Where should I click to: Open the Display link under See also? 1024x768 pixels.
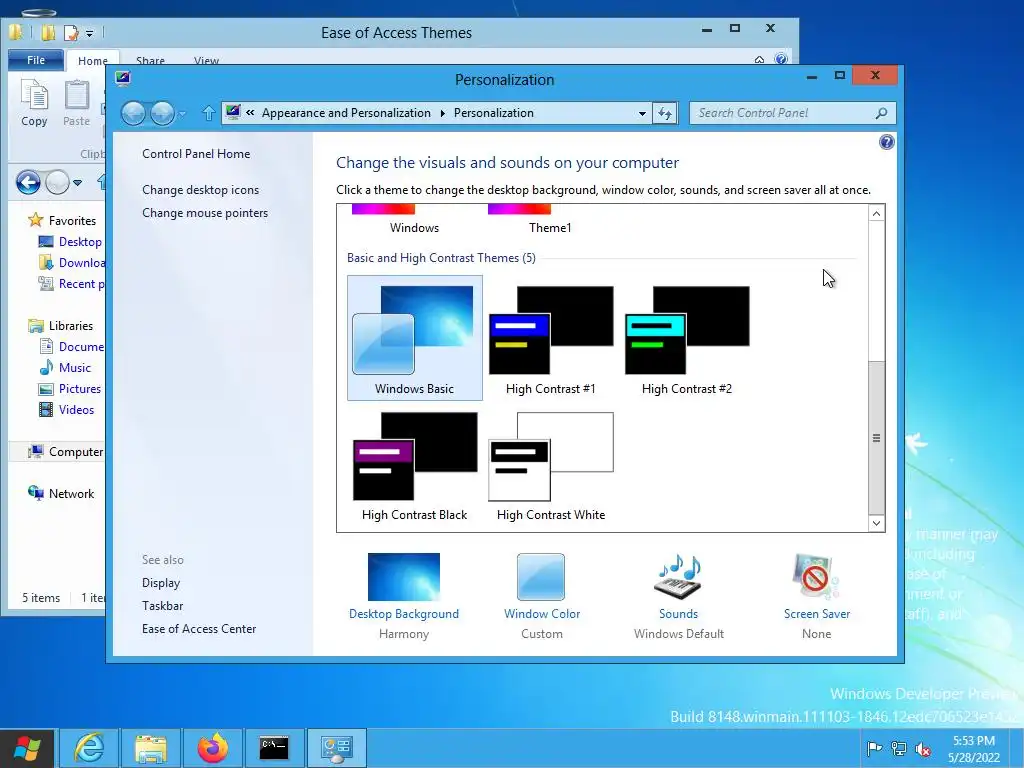[x=161, y=583]
